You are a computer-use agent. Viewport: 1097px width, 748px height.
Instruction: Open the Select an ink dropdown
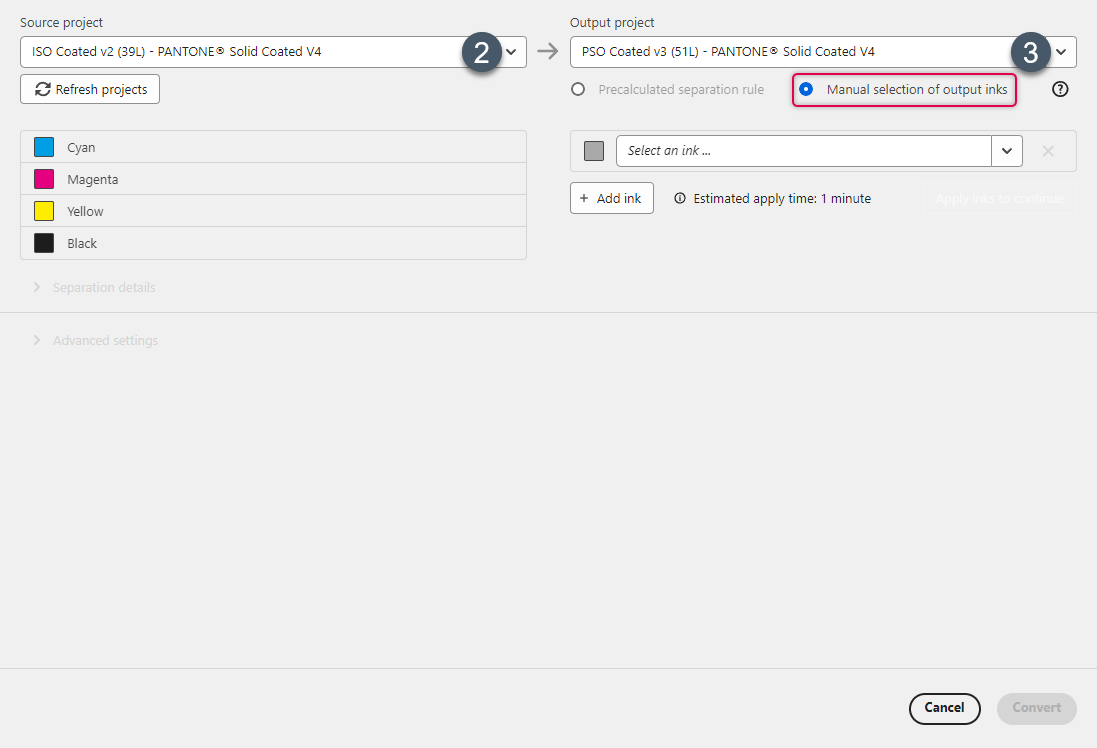point(1007,151)
